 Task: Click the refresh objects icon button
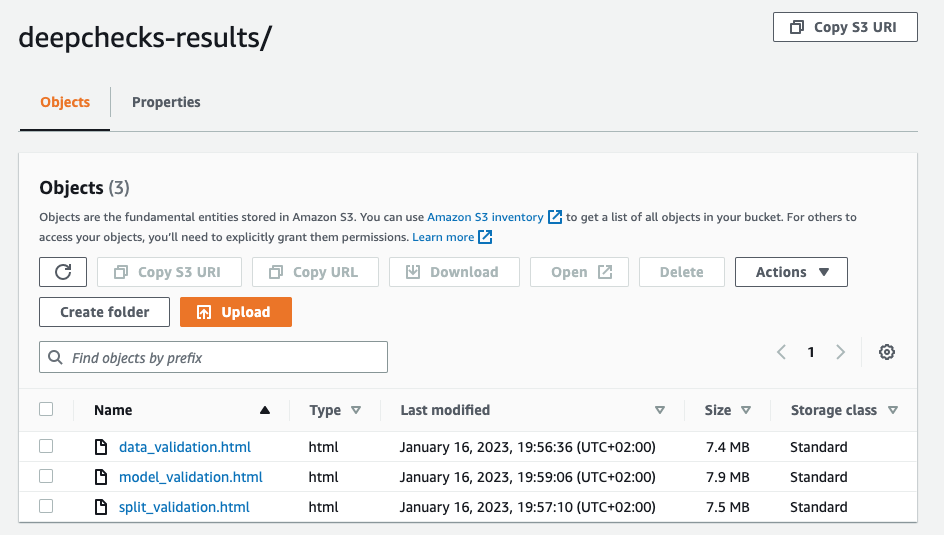click(x=63, y=272)
